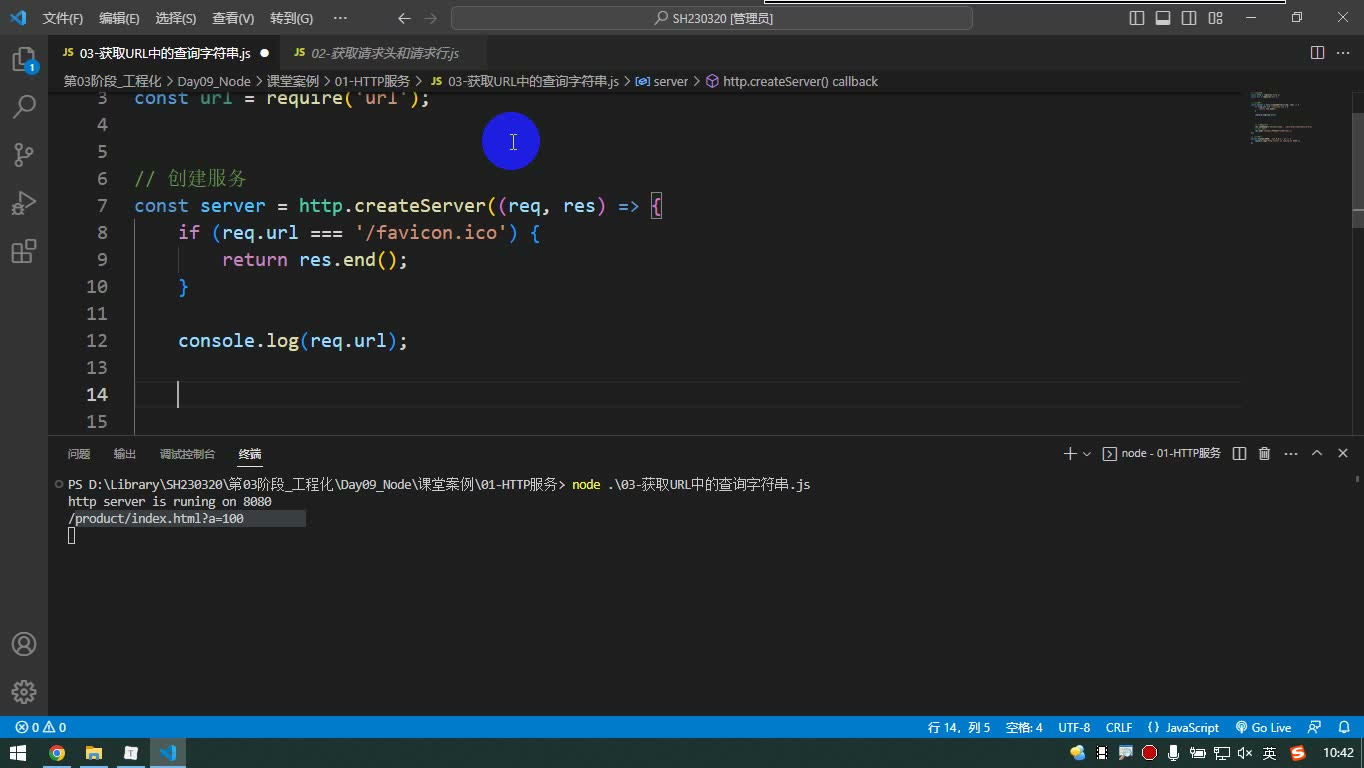The width and height of the screenshot is (1364, 768).
Task: Toggle the primary side bar layout
Action: pyautogui.click(x=1137, y=18)
